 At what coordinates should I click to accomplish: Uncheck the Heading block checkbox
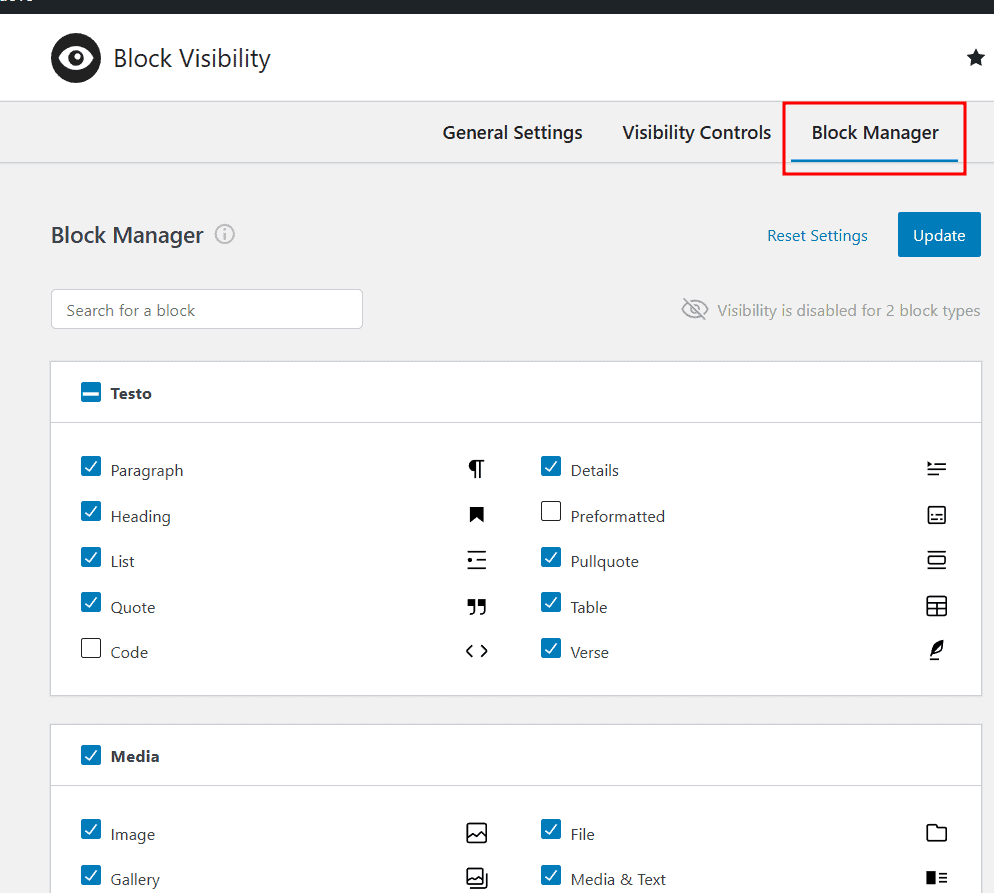tap(91, 511)
